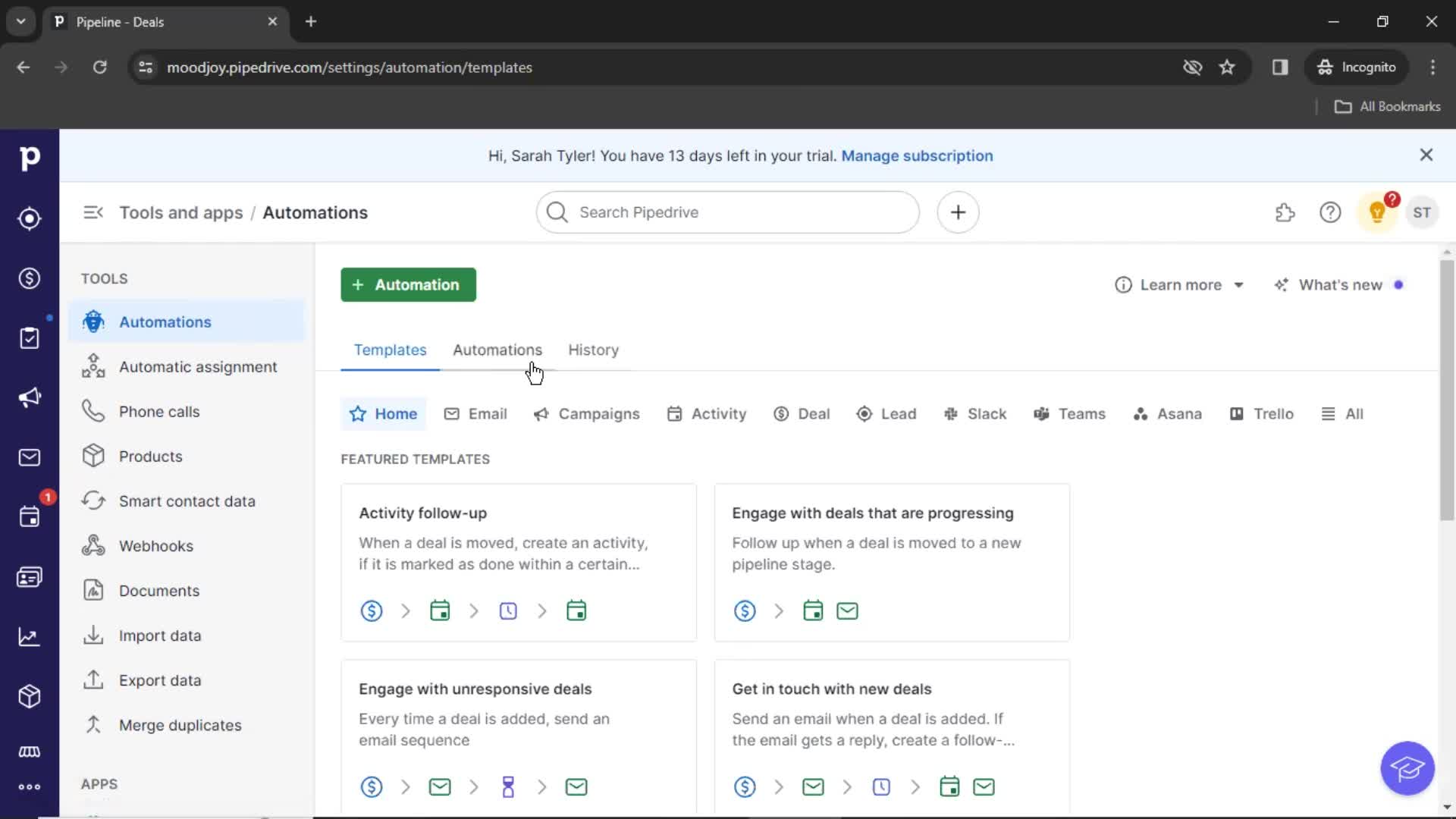Open the What's new dropdown

pyautogui.click(x=1341, y=284)
